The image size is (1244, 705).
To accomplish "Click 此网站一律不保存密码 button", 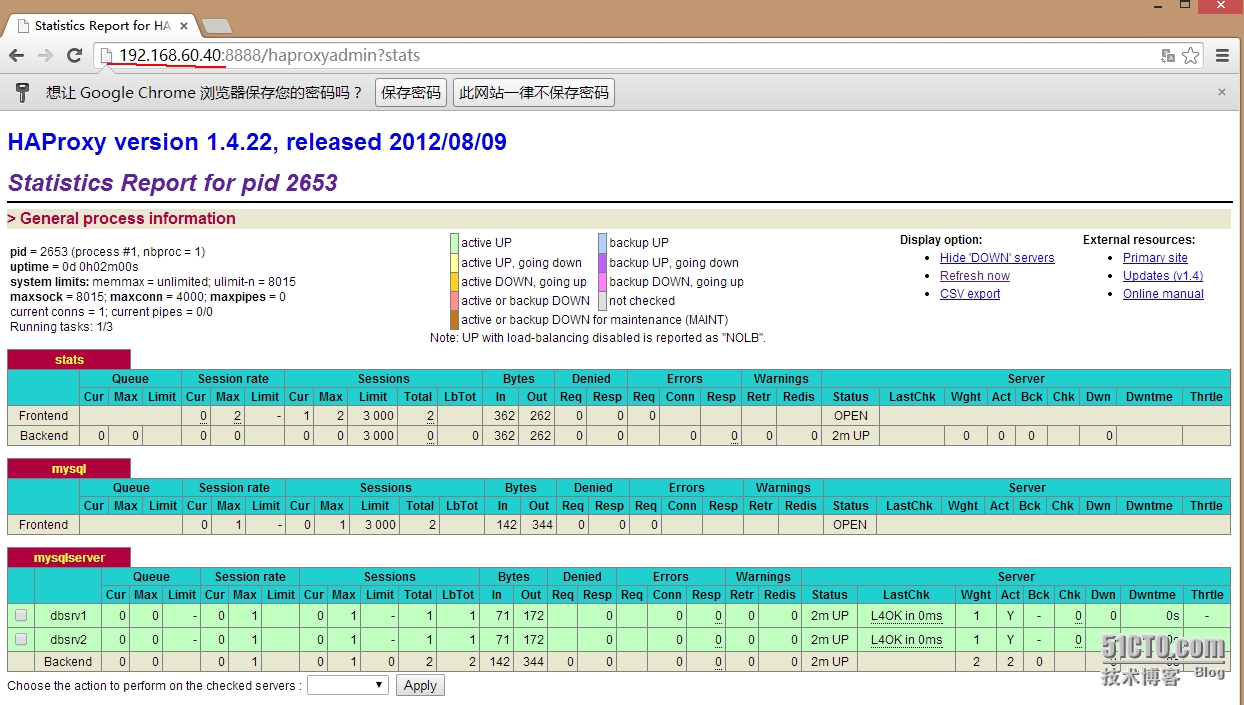I will pos(534,93).
